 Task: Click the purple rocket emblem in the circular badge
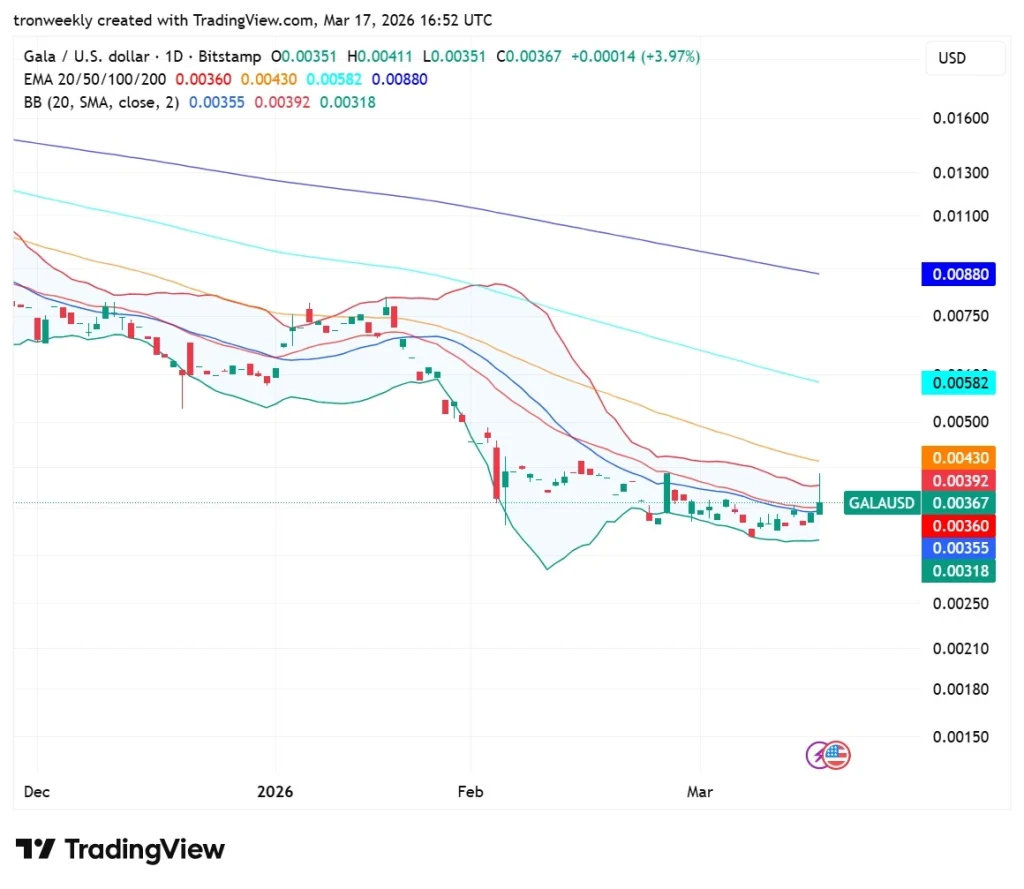click(x=817, y=755)
